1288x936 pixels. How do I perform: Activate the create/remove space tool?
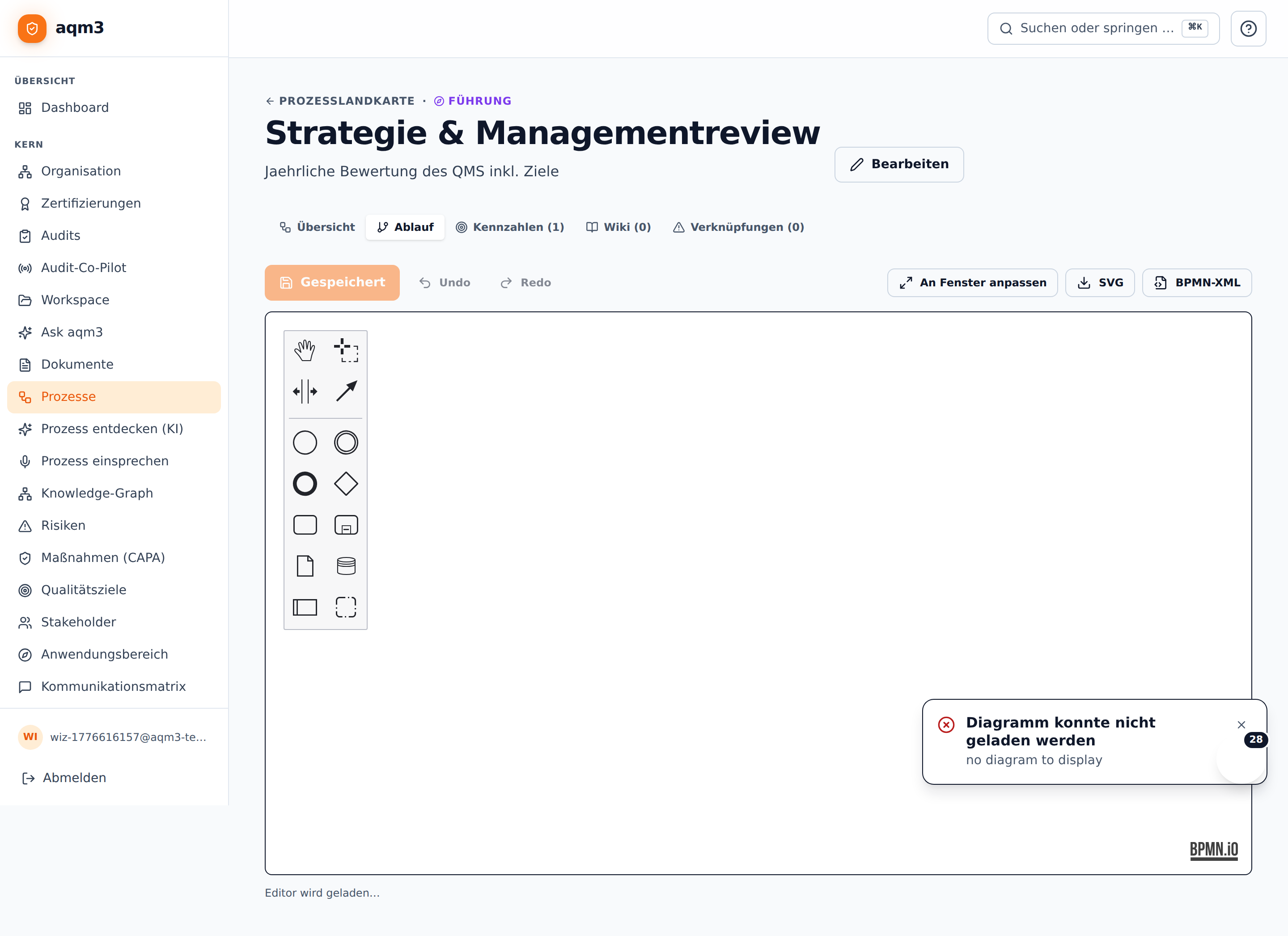tap(305, 391)
